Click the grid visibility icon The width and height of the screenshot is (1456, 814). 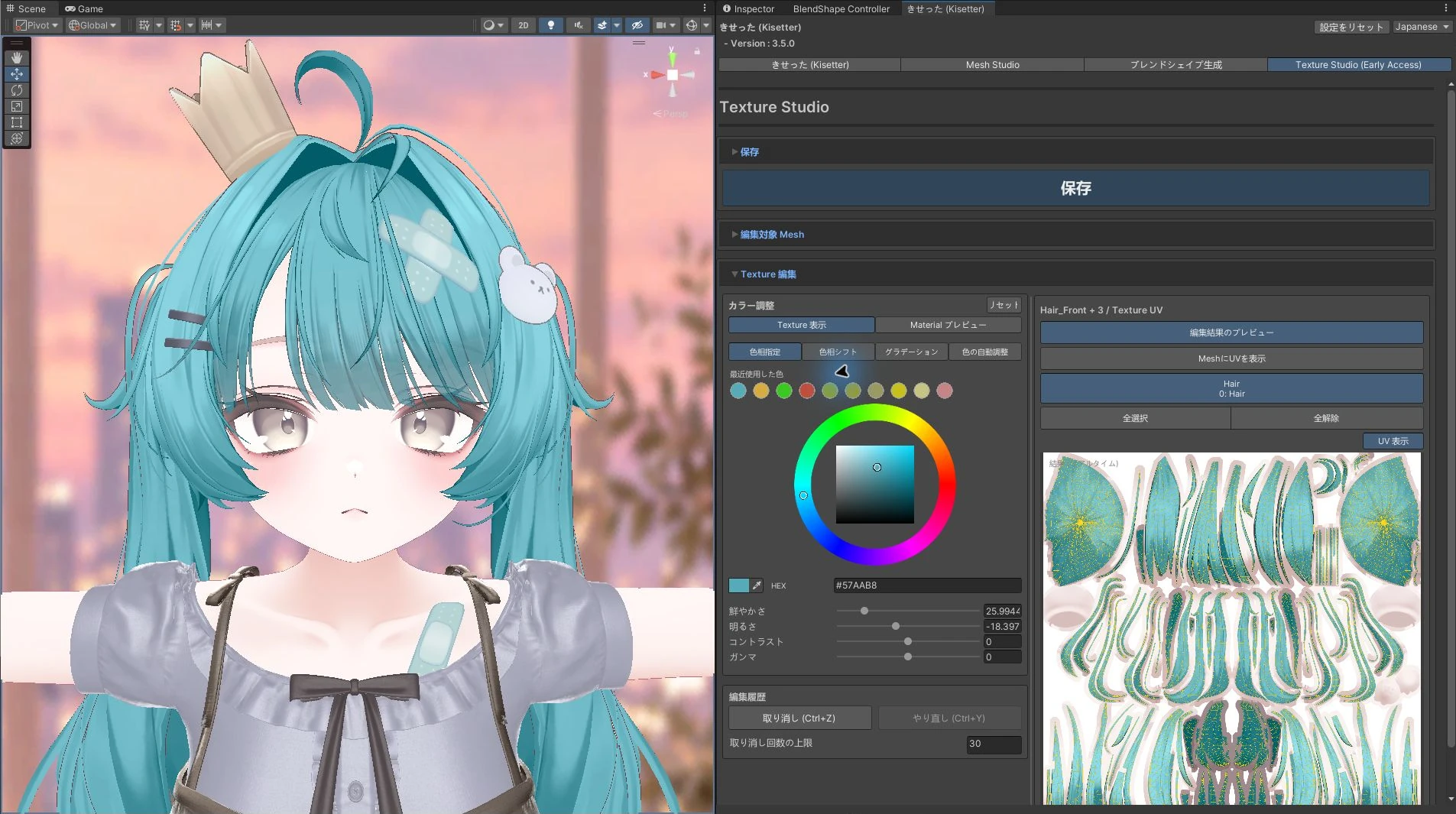coord(144,25)
